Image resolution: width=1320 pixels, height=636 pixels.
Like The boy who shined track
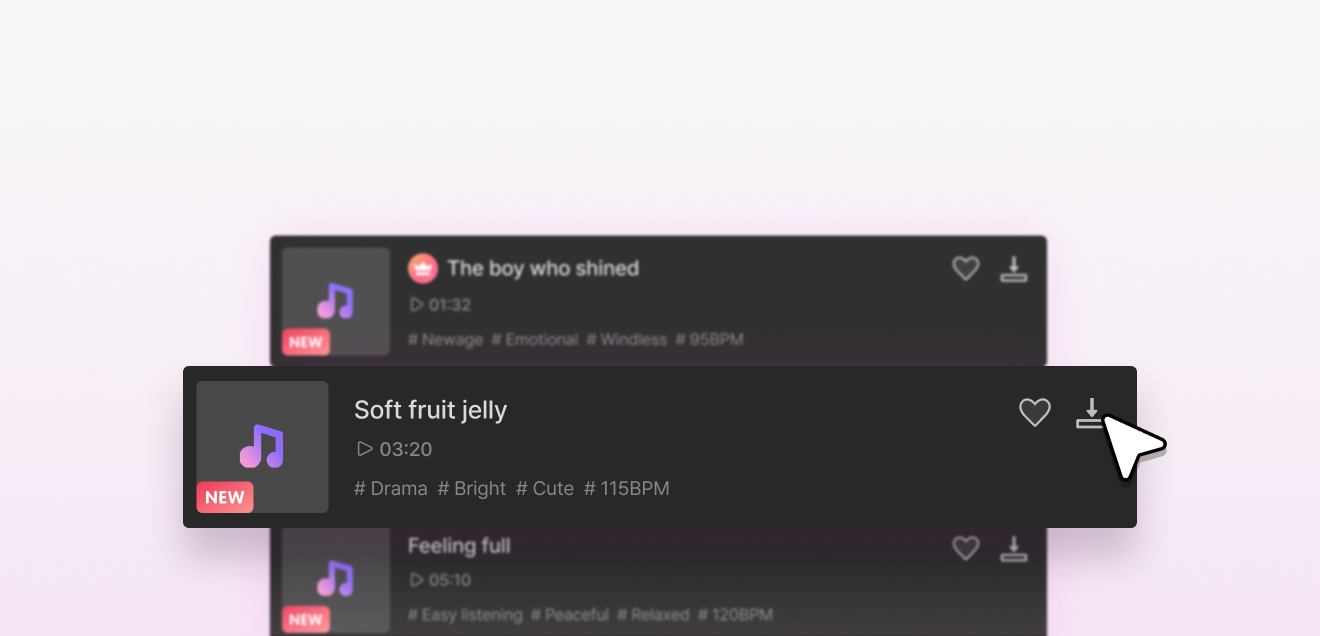(965, 268)
